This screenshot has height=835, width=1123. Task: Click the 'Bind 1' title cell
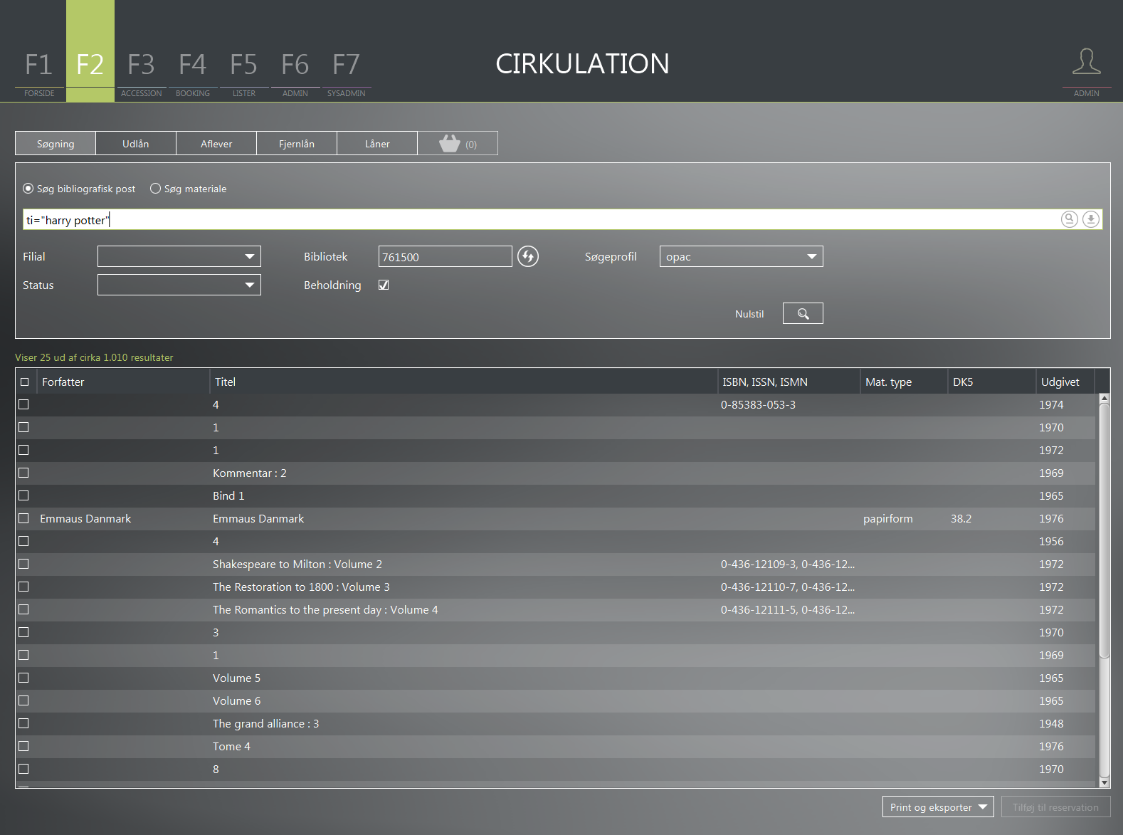[x=228, y=496]
